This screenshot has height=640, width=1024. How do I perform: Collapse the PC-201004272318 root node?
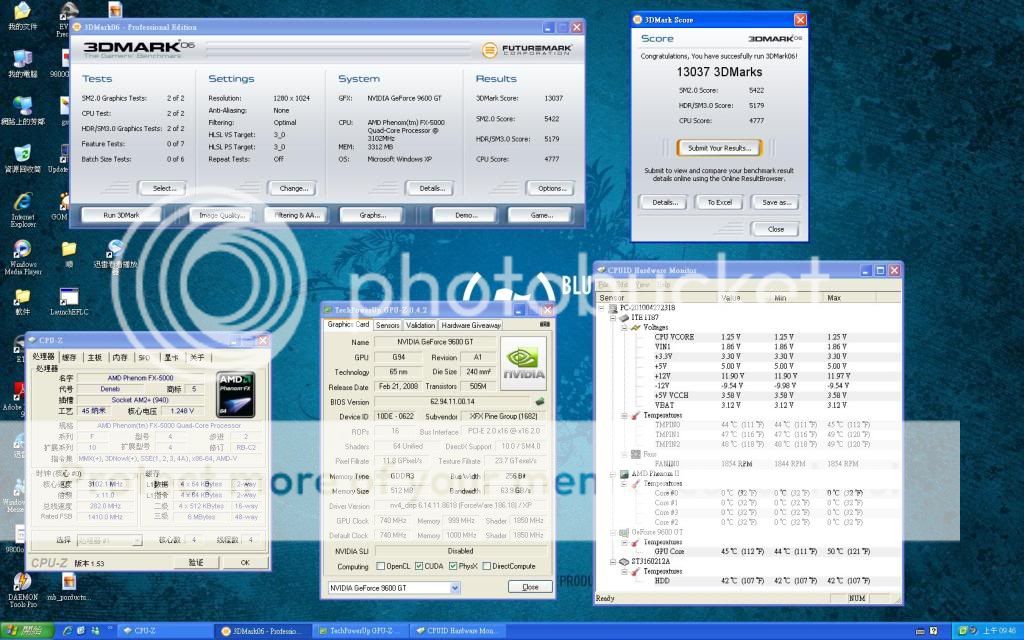(x=603, y=308)
